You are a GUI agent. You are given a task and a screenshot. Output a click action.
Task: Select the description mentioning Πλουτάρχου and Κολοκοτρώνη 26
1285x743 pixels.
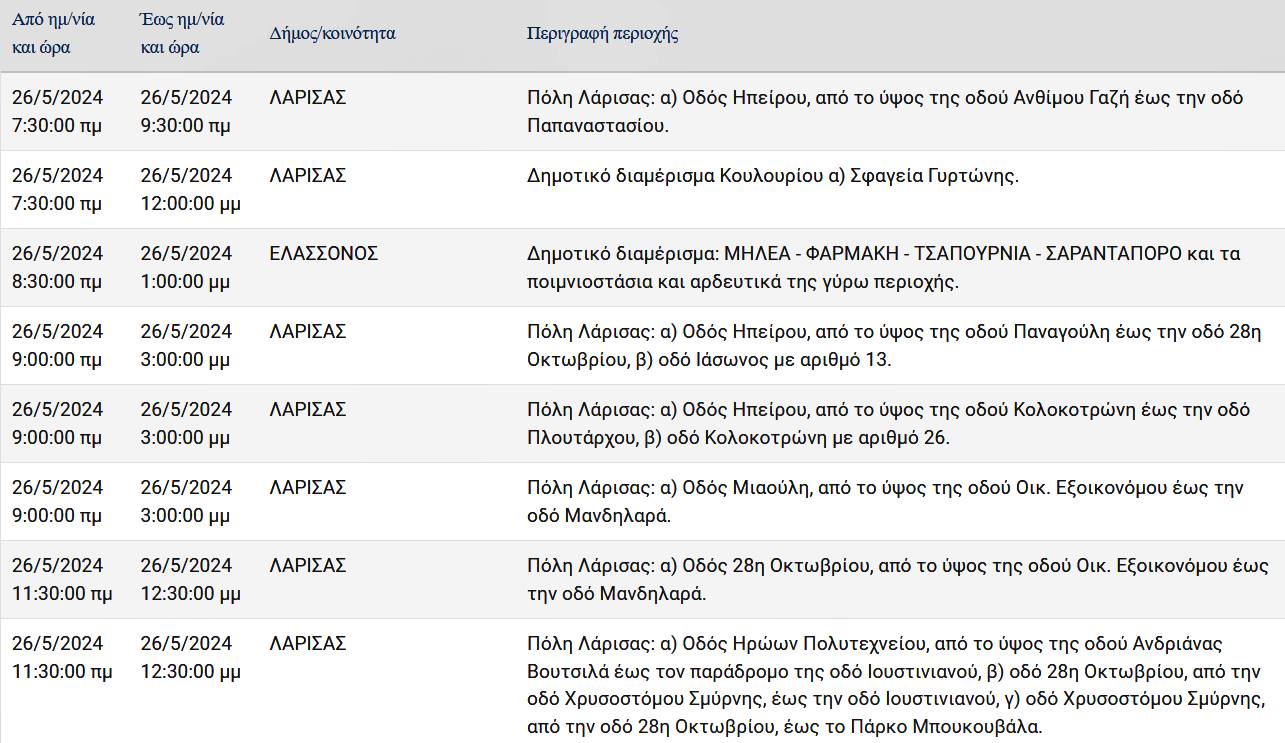click(x=889, y=423)
